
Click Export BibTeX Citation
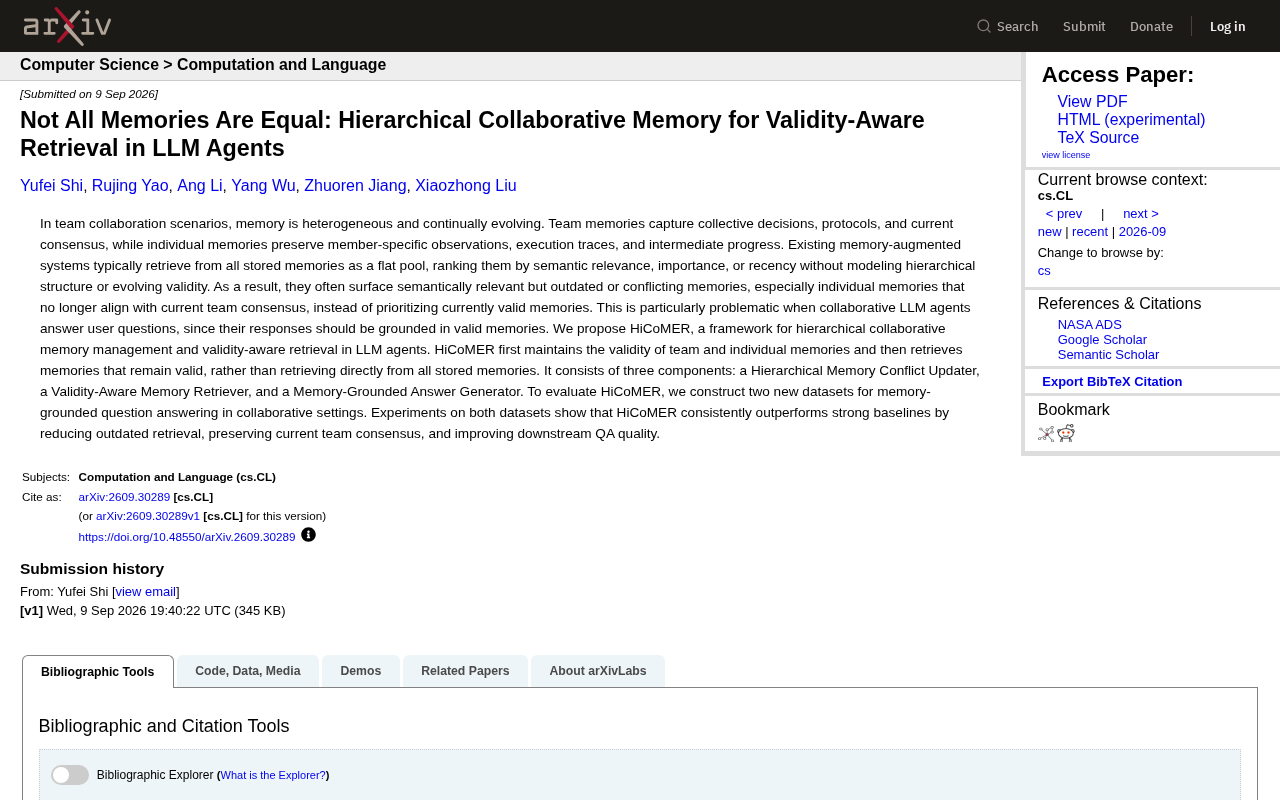tap(1112, 382)
